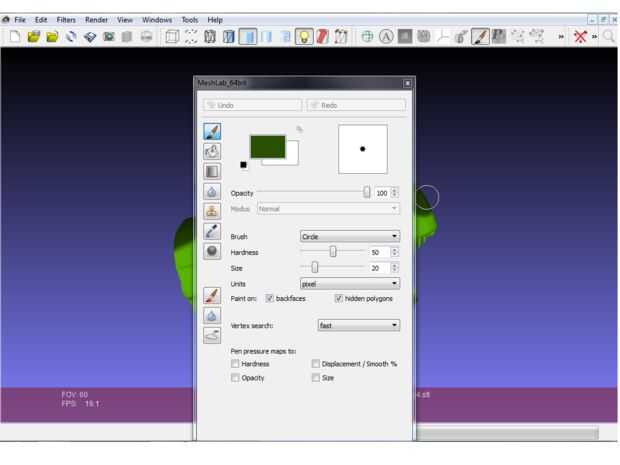
Task: Click the Opacity slider handle
Action: click(367, 193)
